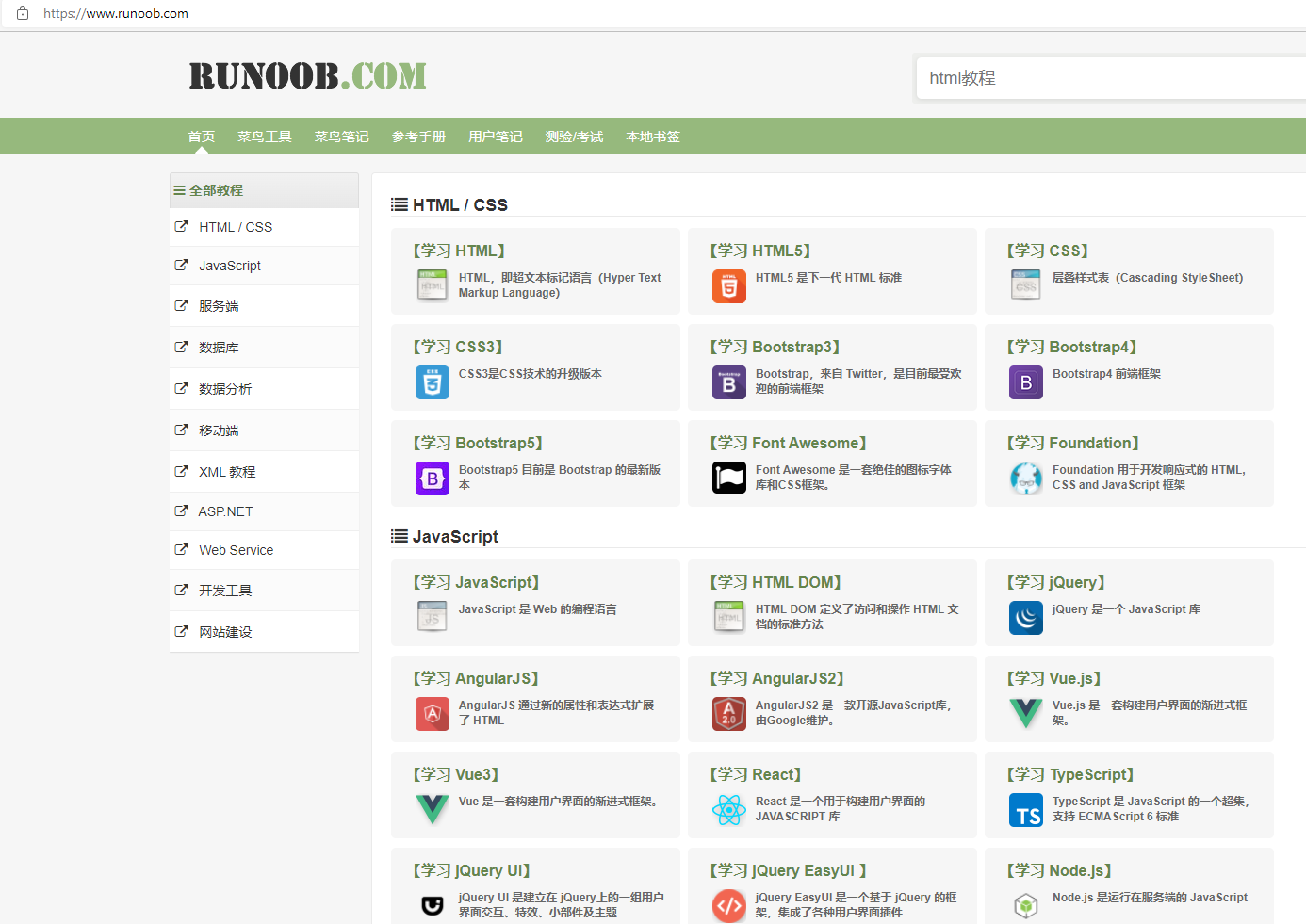Click the blue CSS3 shield icon
This screenshot has height=924, width=1306.
[433, 381]
